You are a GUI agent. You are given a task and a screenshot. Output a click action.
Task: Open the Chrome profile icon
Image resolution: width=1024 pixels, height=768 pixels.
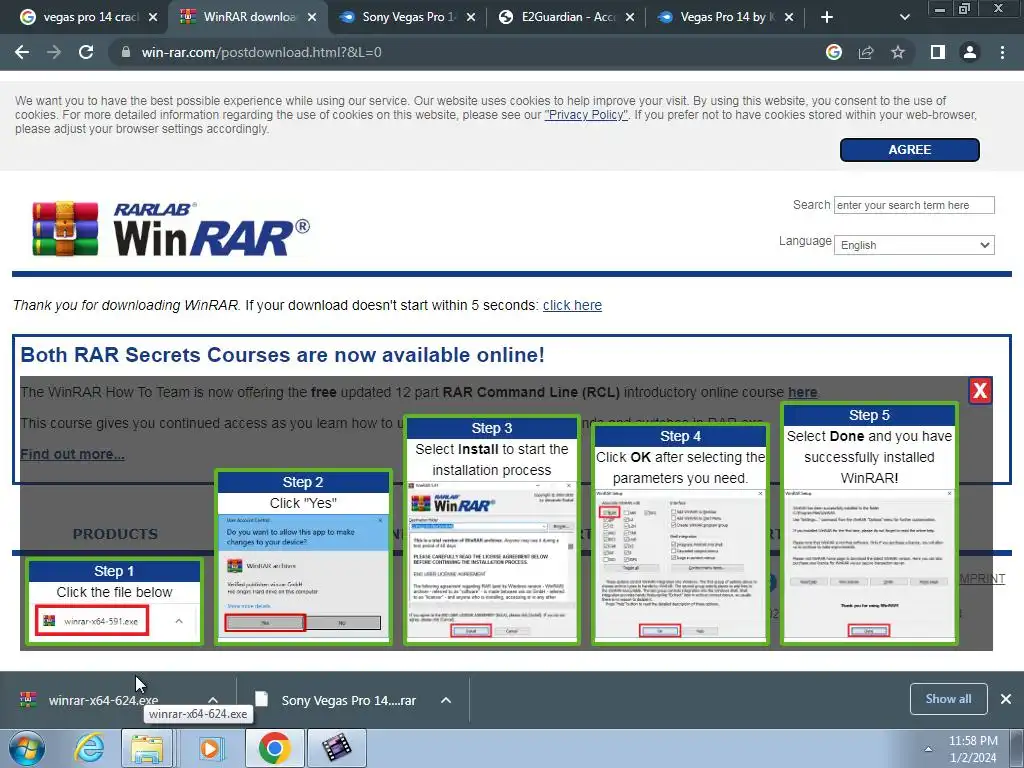(x=970, y=52)
